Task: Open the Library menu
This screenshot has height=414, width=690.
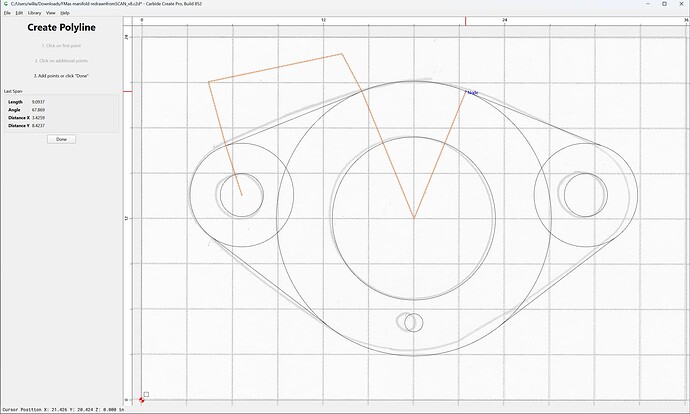Action: point(34,13)
